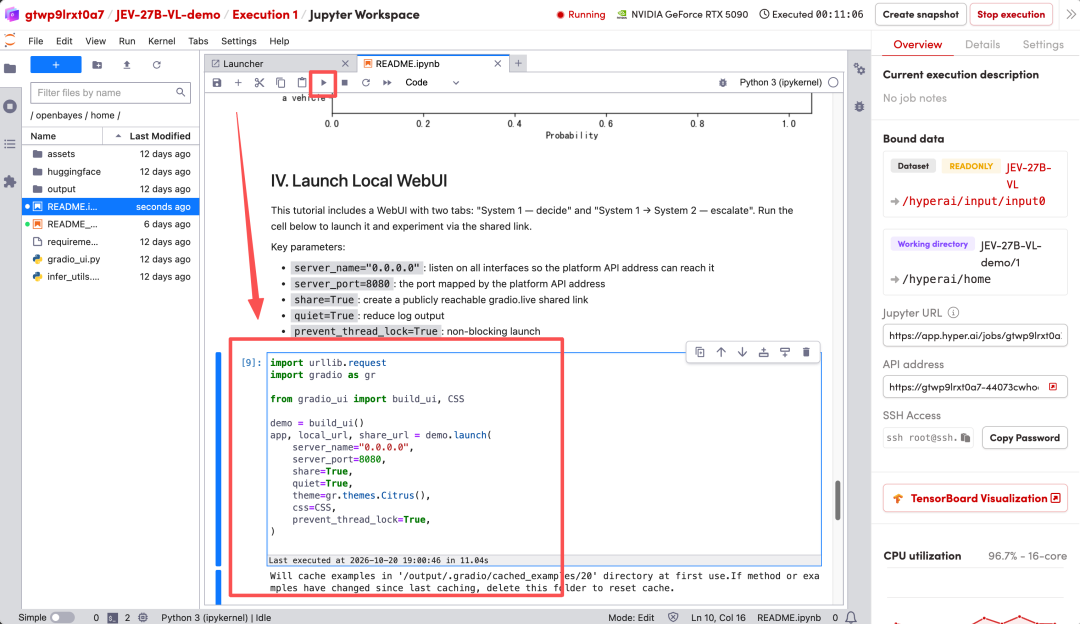
Task: Restart kernel and run all cells
Action: [x=387, y=83]
